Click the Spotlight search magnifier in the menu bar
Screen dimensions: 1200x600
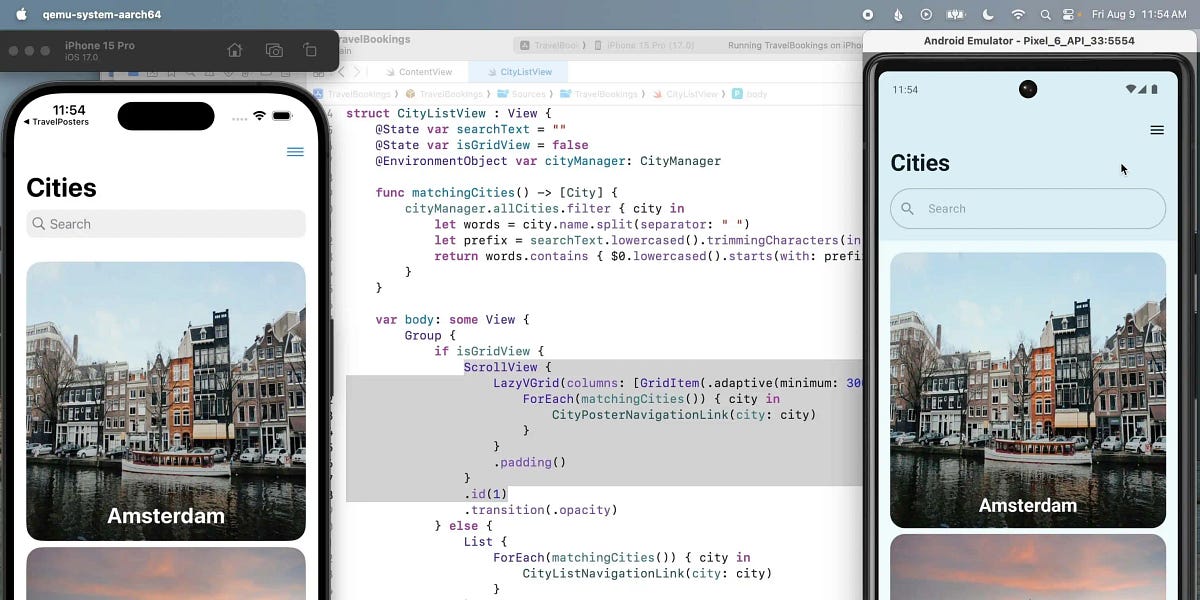tap(1045, 15)
